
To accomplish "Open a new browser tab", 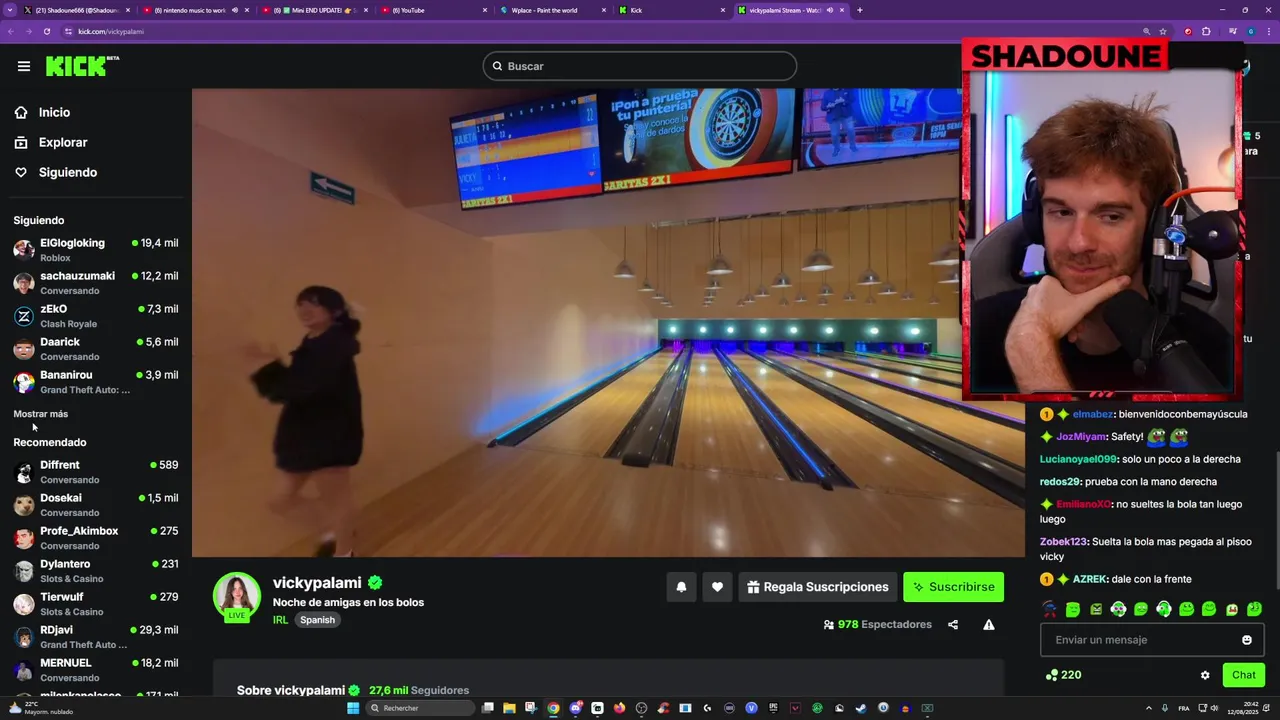I will (859, 10).
